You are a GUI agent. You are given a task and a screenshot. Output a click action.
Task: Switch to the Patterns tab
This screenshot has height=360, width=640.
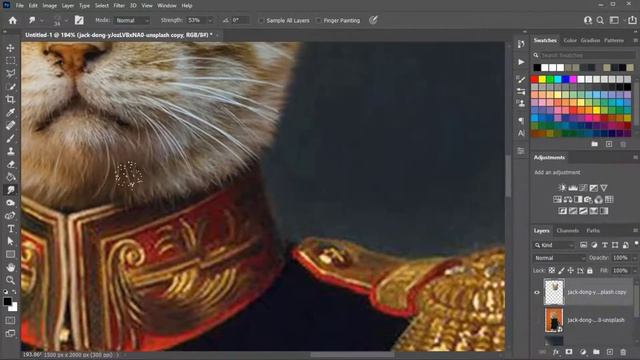(614, 40)
